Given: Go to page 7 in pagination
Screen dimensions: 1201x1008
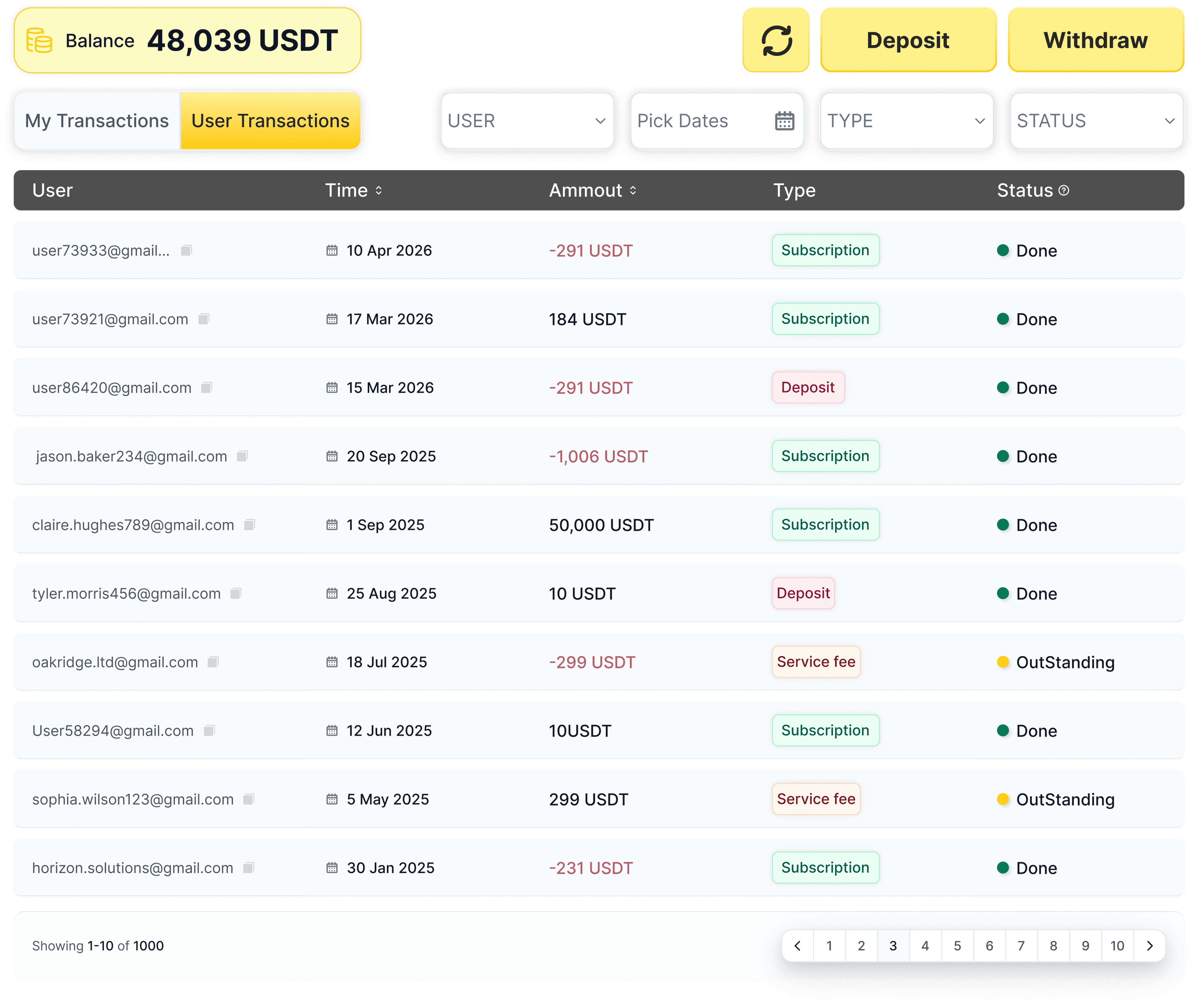Looking at the screenshot, I should pos(1021,946).
